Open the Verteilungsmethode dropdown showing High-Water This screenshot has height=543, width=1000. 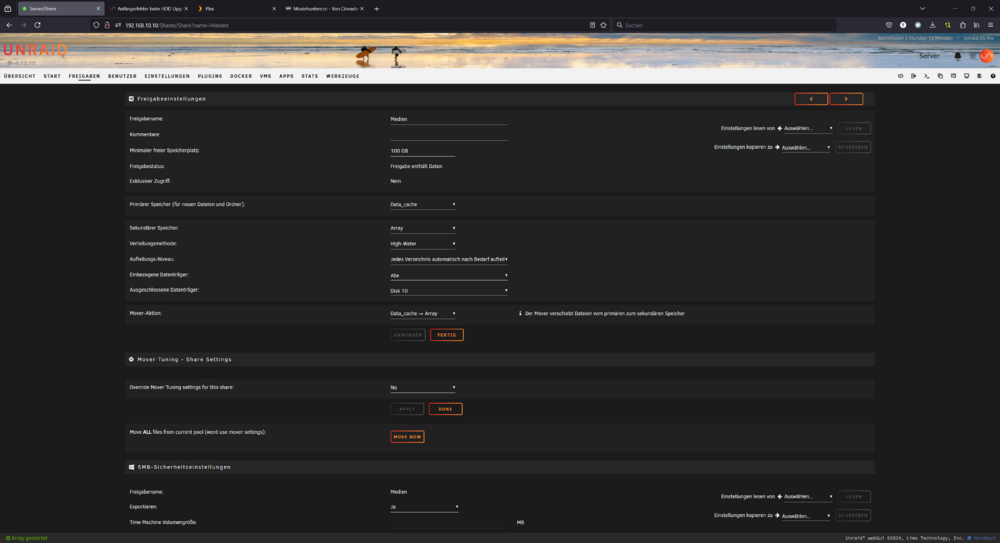click(x=423, y=243)
